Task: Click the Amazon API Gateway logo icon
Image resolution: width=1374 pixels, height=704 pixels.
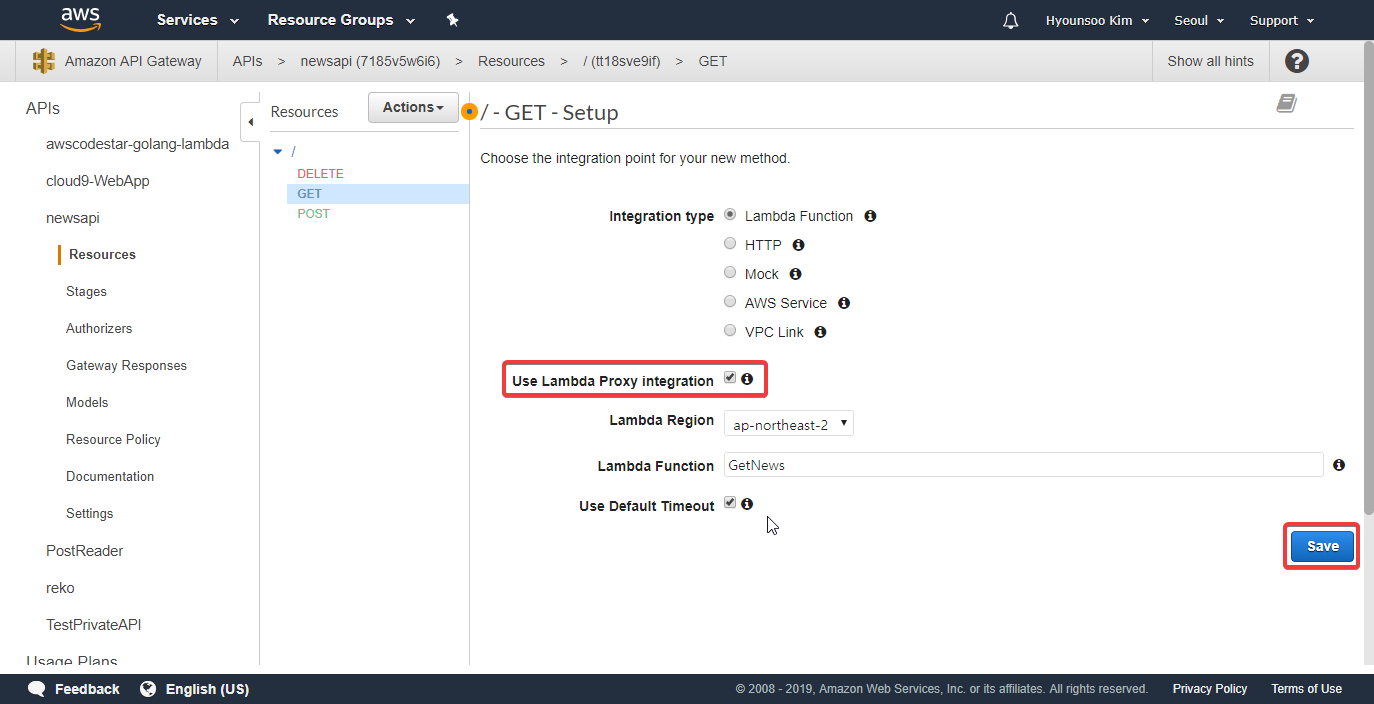Action: [x=44, y=61]
